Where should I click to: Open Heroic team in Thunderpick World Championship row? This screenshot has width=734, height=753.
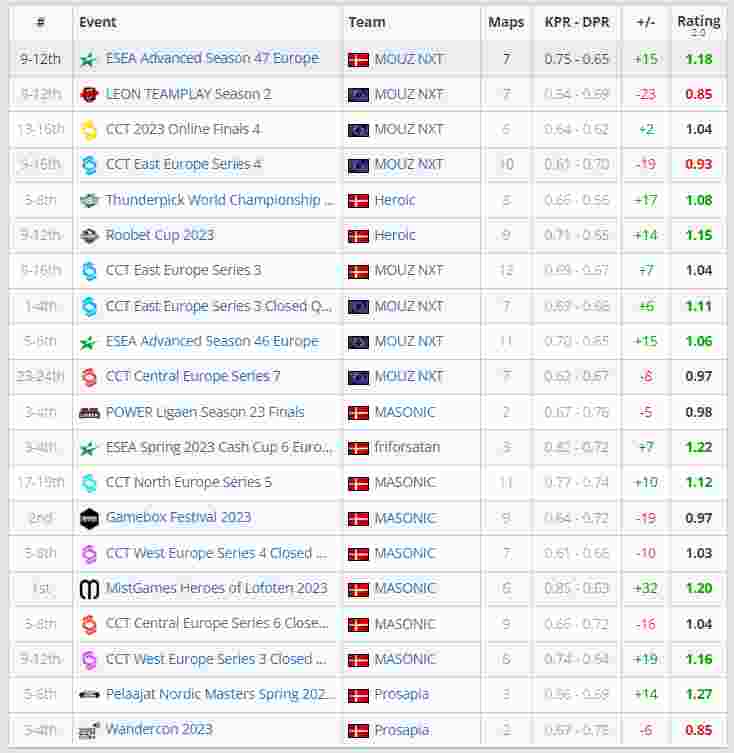pos(394,200)
